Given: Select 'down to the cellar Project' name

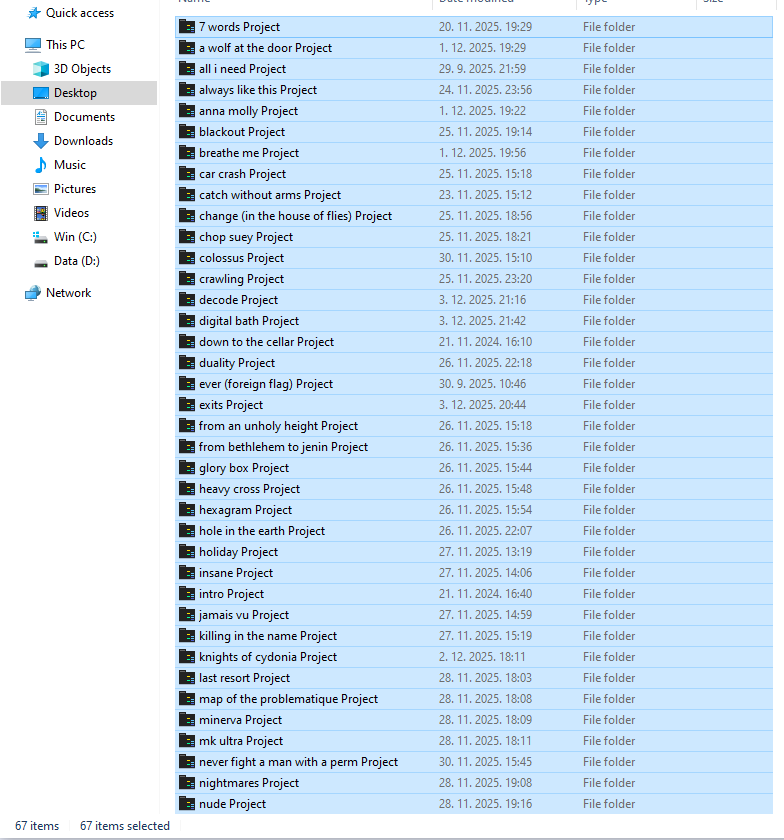Looking at the screenshot, I should [x=266, y=341].
